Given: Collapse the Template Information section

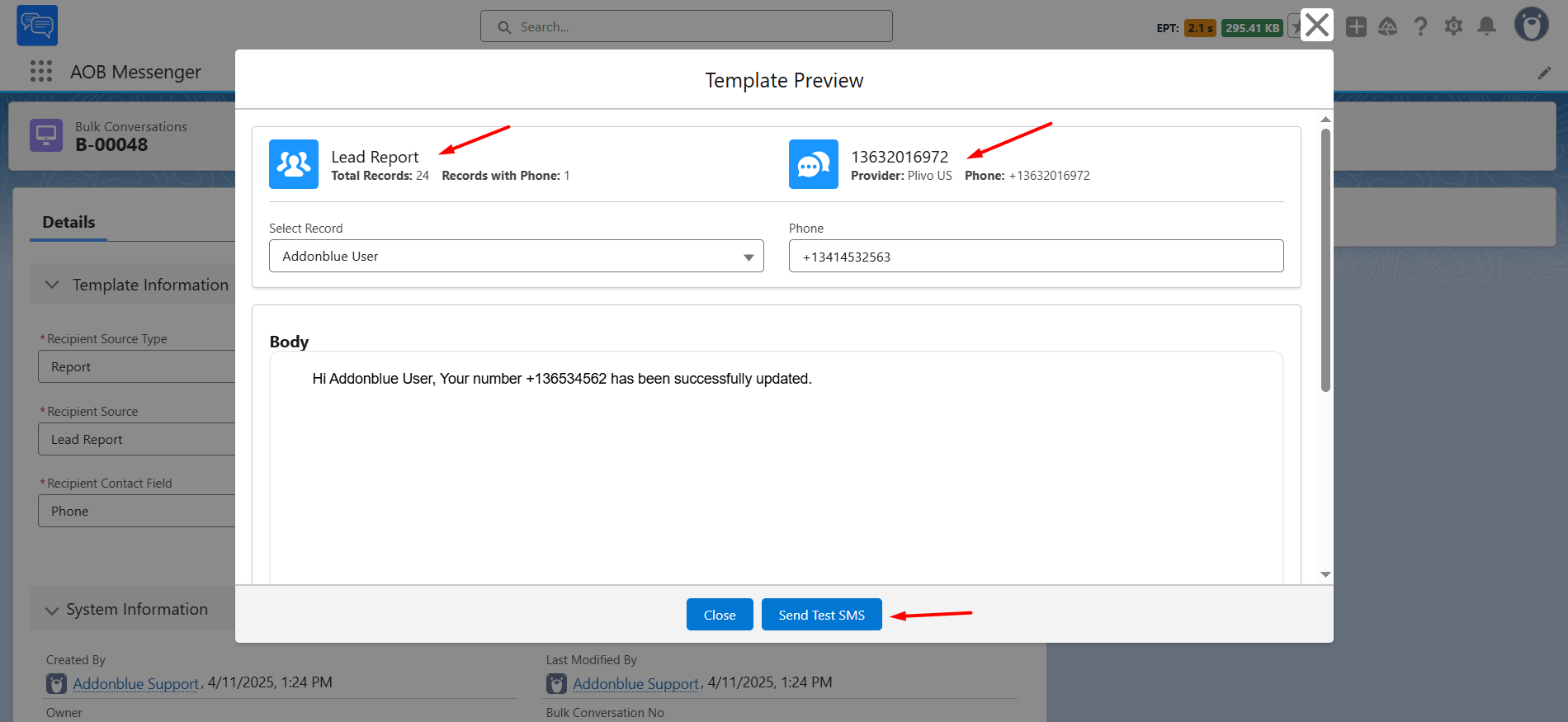Looking at the screenshot, I should 52,285.
